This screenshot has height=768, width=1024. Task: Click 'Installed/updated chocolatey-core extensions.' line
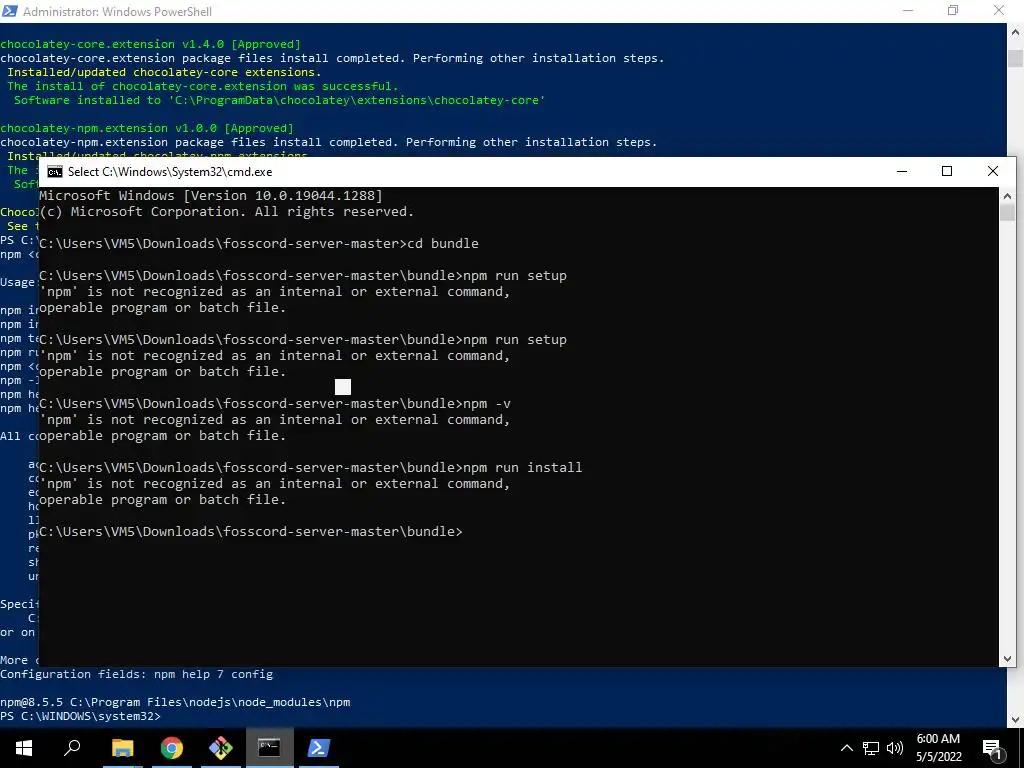(164, 72)
